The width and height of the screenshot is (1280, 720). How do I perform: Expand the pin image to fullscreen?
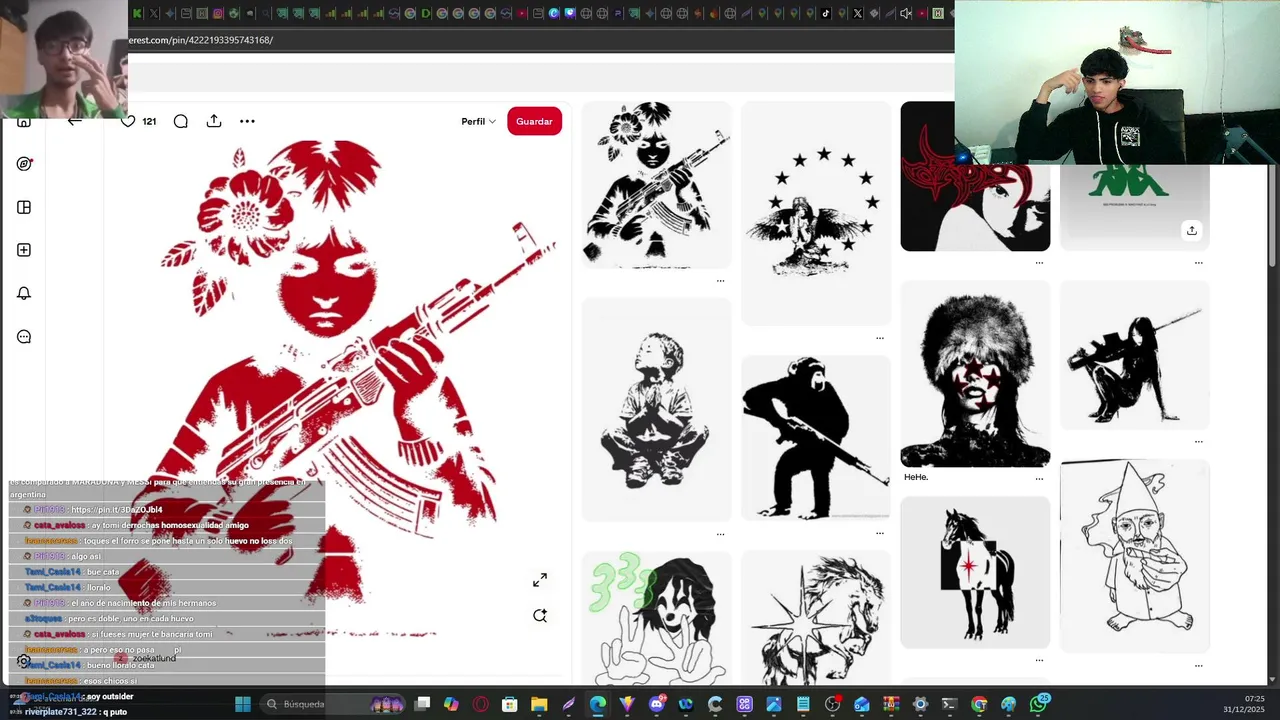point(540,580)
